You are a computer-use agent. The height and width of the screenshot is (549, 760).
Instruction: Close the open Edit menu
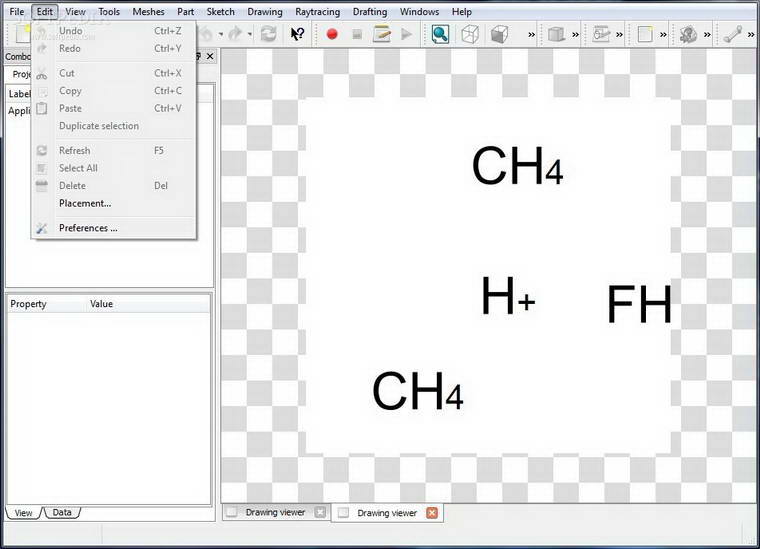pos(45,12)
